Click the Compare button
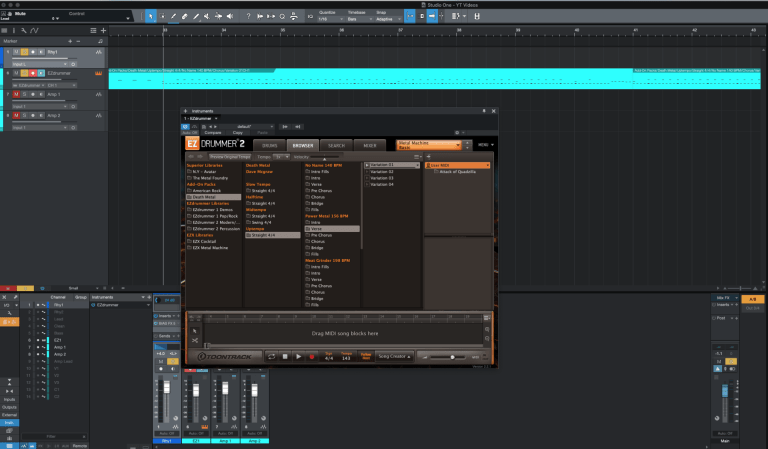Screen dimensions: 768x449 (213, 133)
